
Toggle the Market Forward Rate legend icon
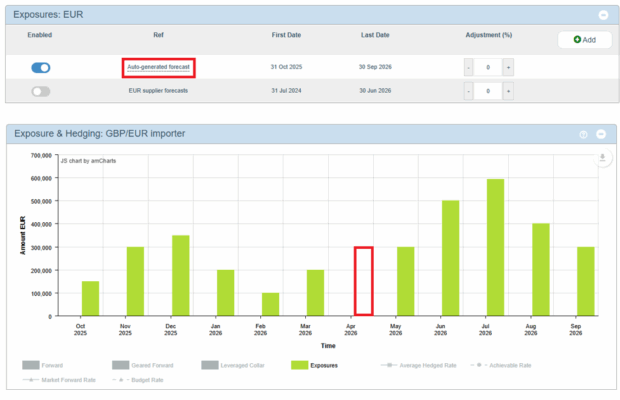pyautogui.click(x=32, y=380)
